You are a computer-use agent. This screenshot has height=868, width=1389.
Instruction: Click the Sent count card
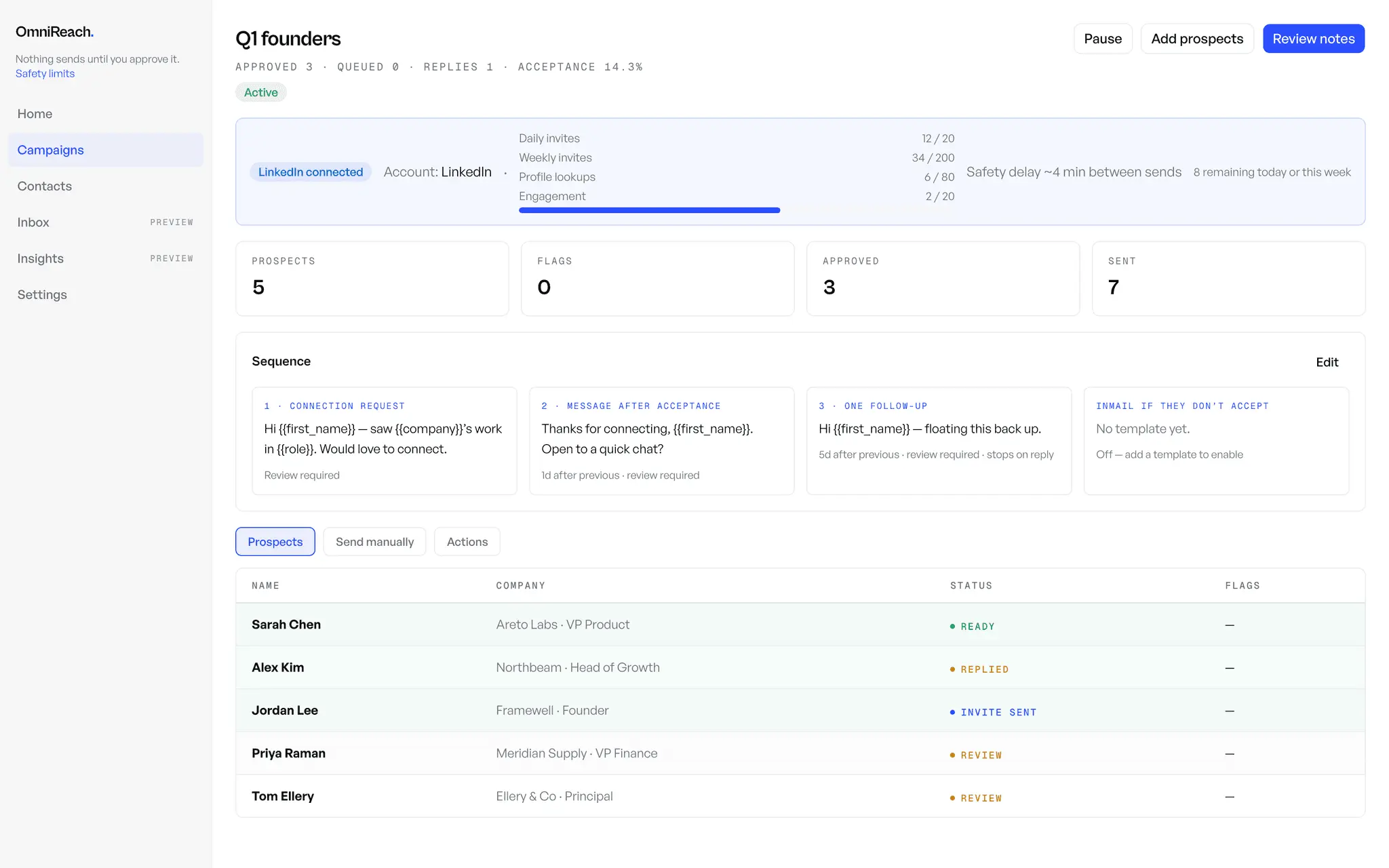click(1228, 279)
